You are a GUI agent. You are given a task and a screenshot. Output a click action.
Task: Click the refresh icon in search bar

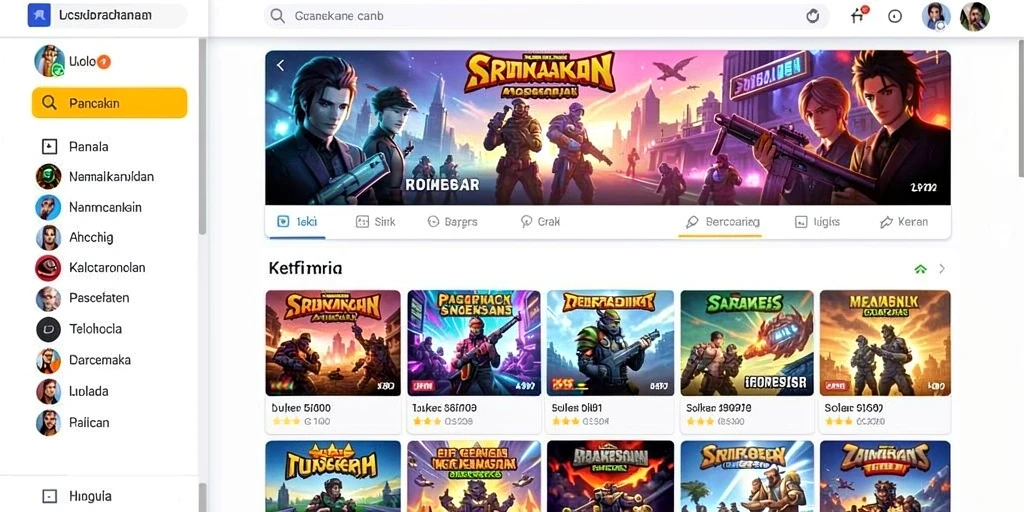click(812, 16)
